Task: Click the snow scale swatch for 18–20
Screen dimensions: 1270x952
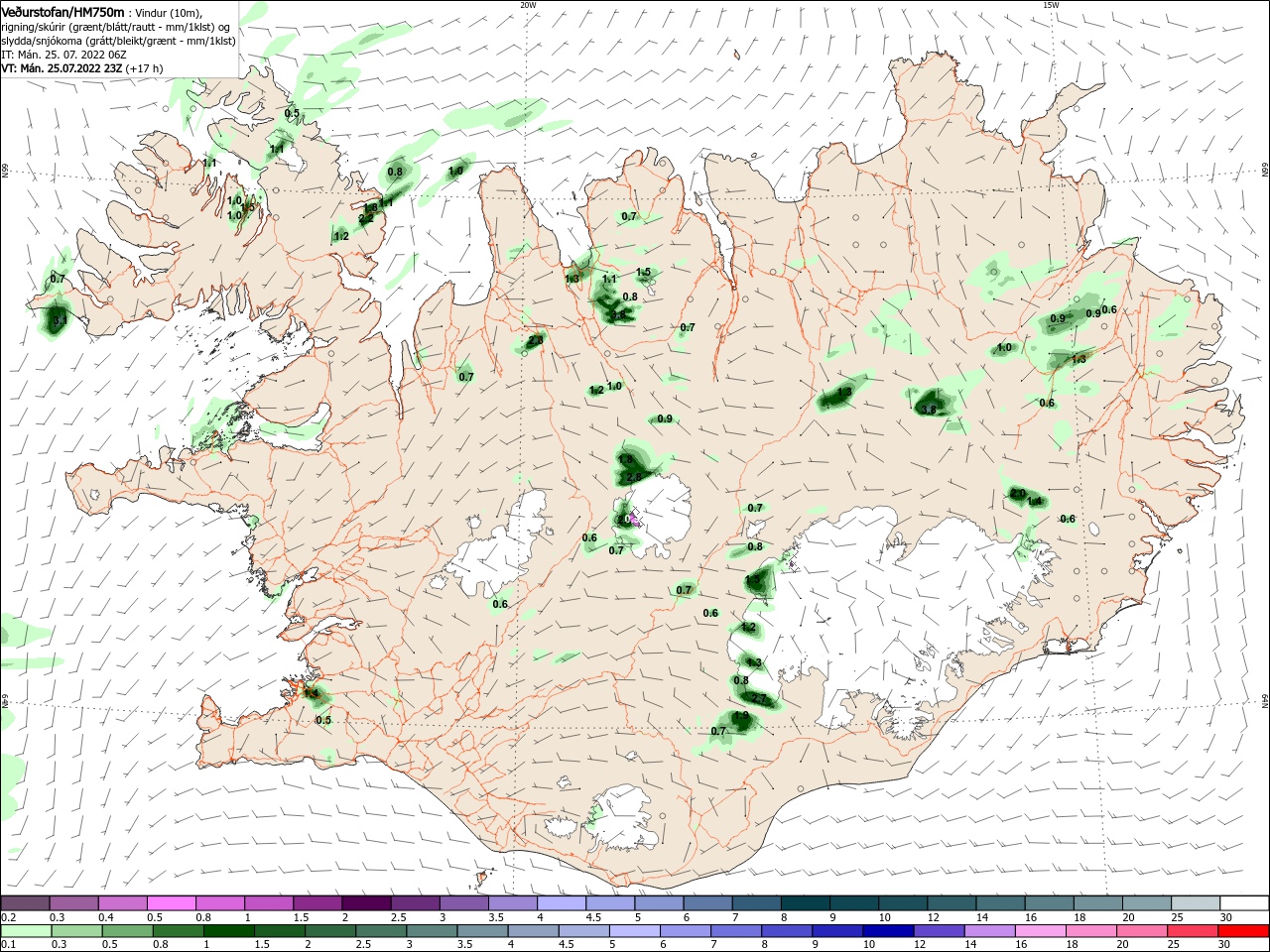Action: pos(1098,903)
